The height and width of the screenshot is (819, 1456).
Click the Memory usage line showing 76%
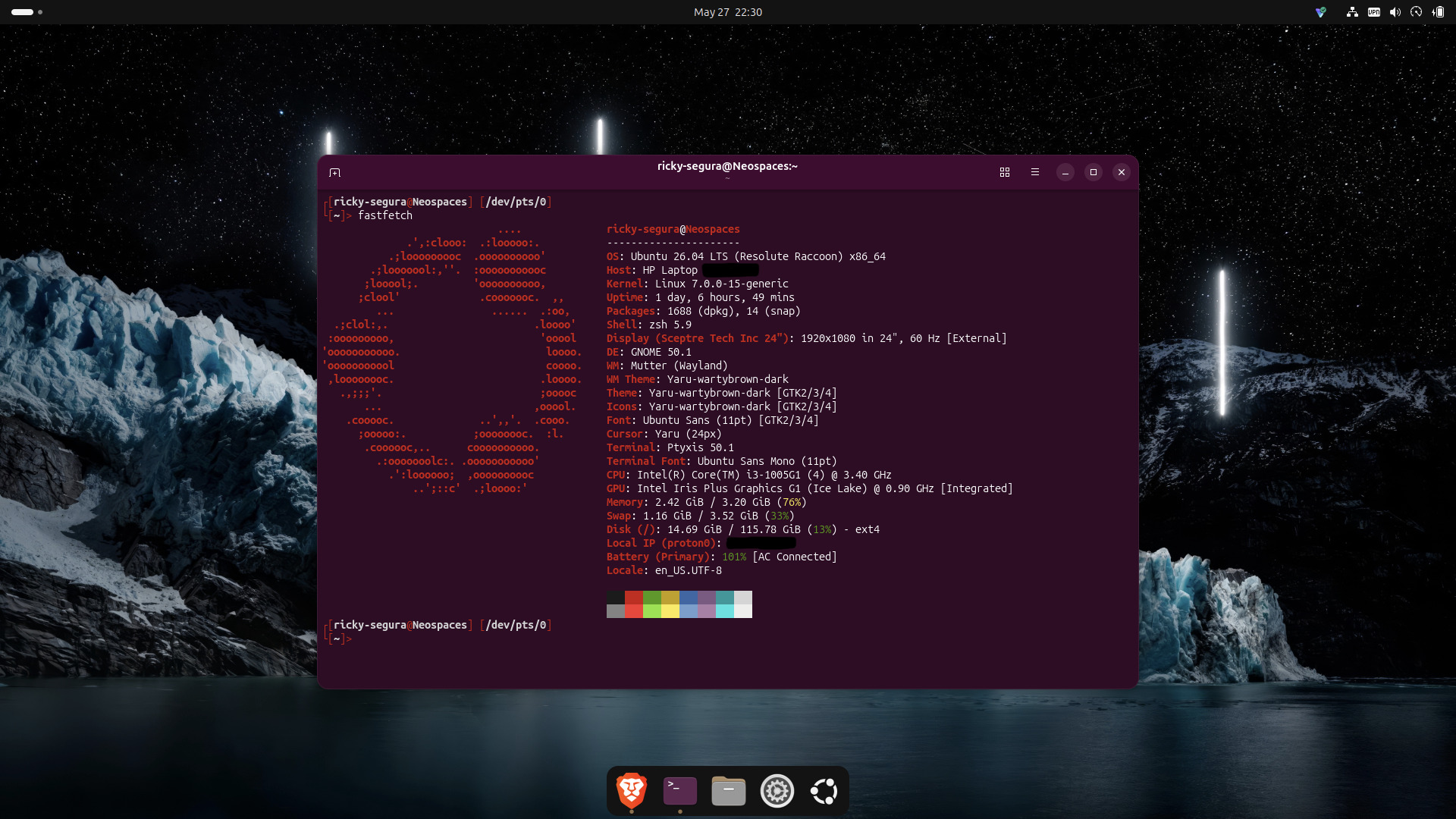click(707, 502)
